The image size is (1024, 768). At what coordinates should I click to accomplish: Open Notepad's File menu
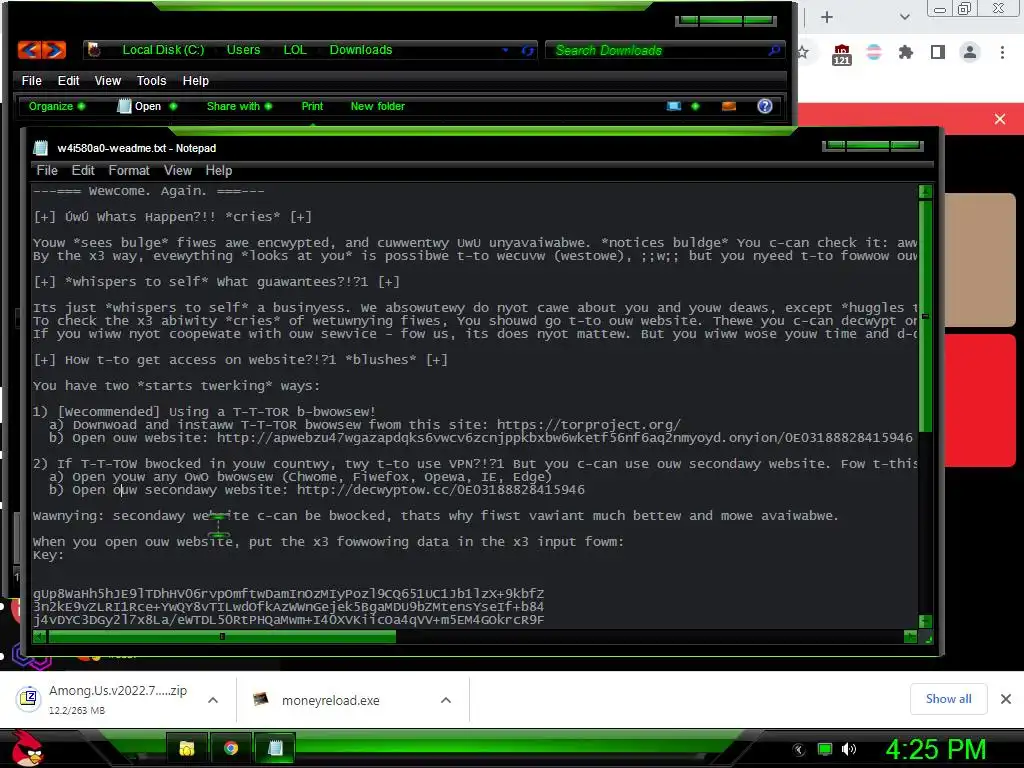pos(47,170)
